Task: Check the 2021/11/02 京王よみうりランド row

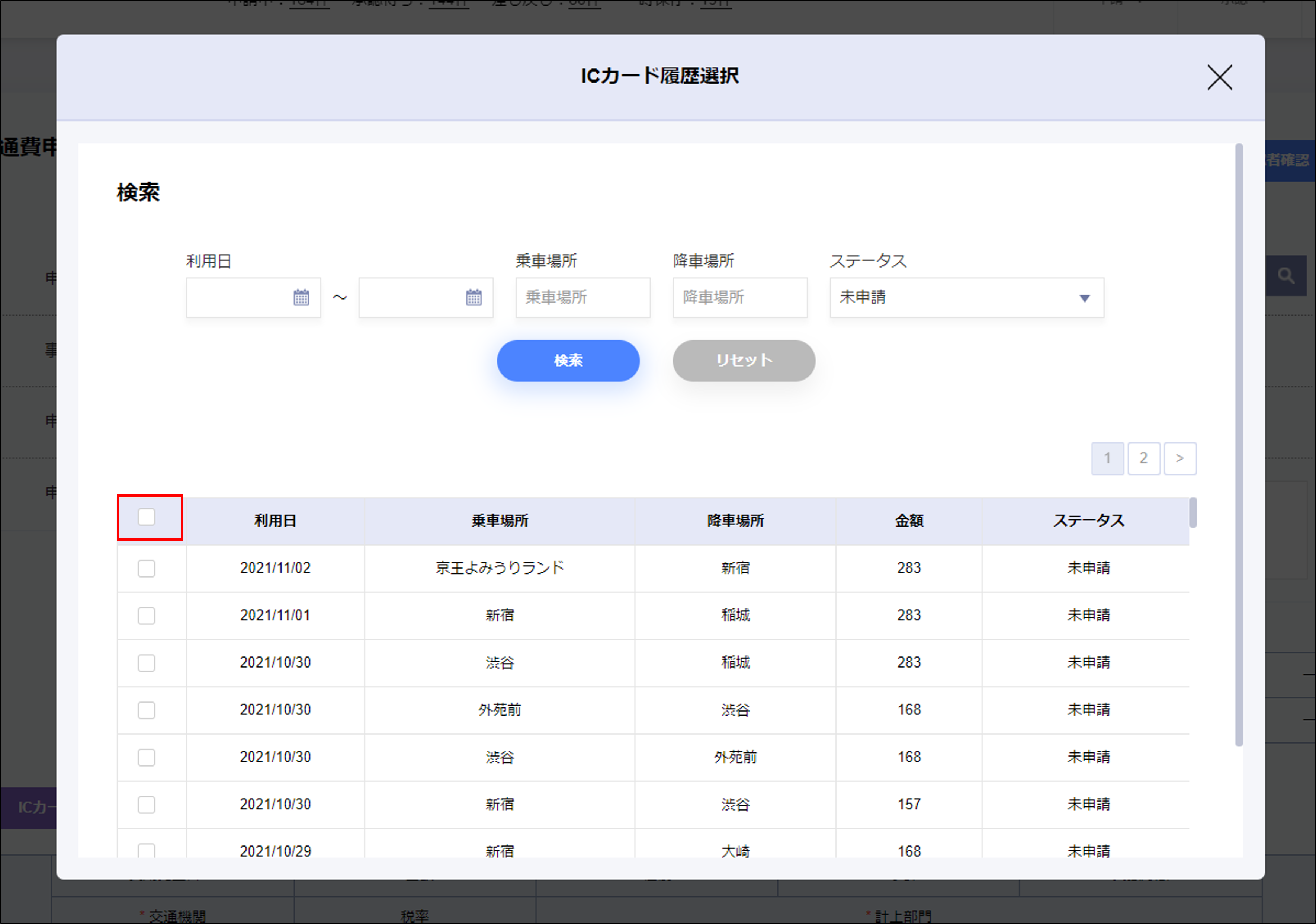Action: 147,568
